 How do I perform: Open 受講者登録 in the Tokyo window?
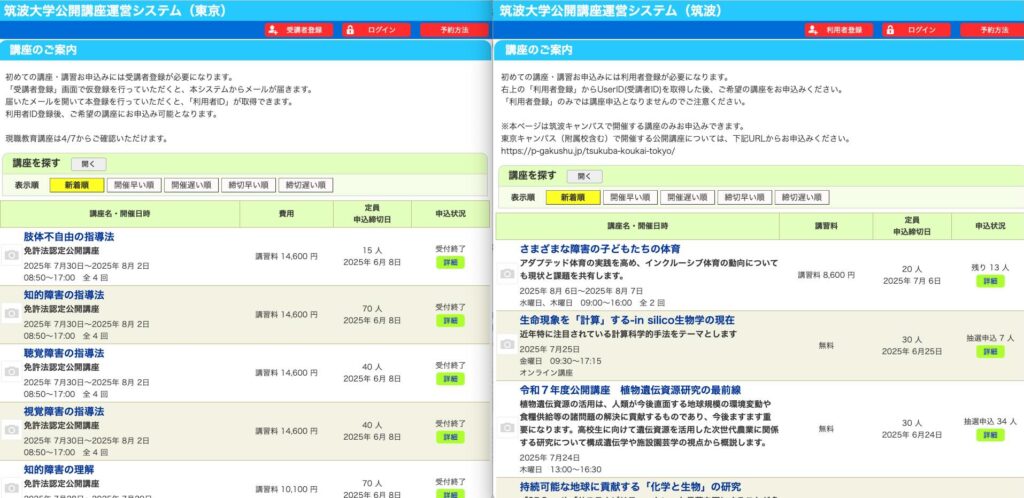tap(298, 30)
